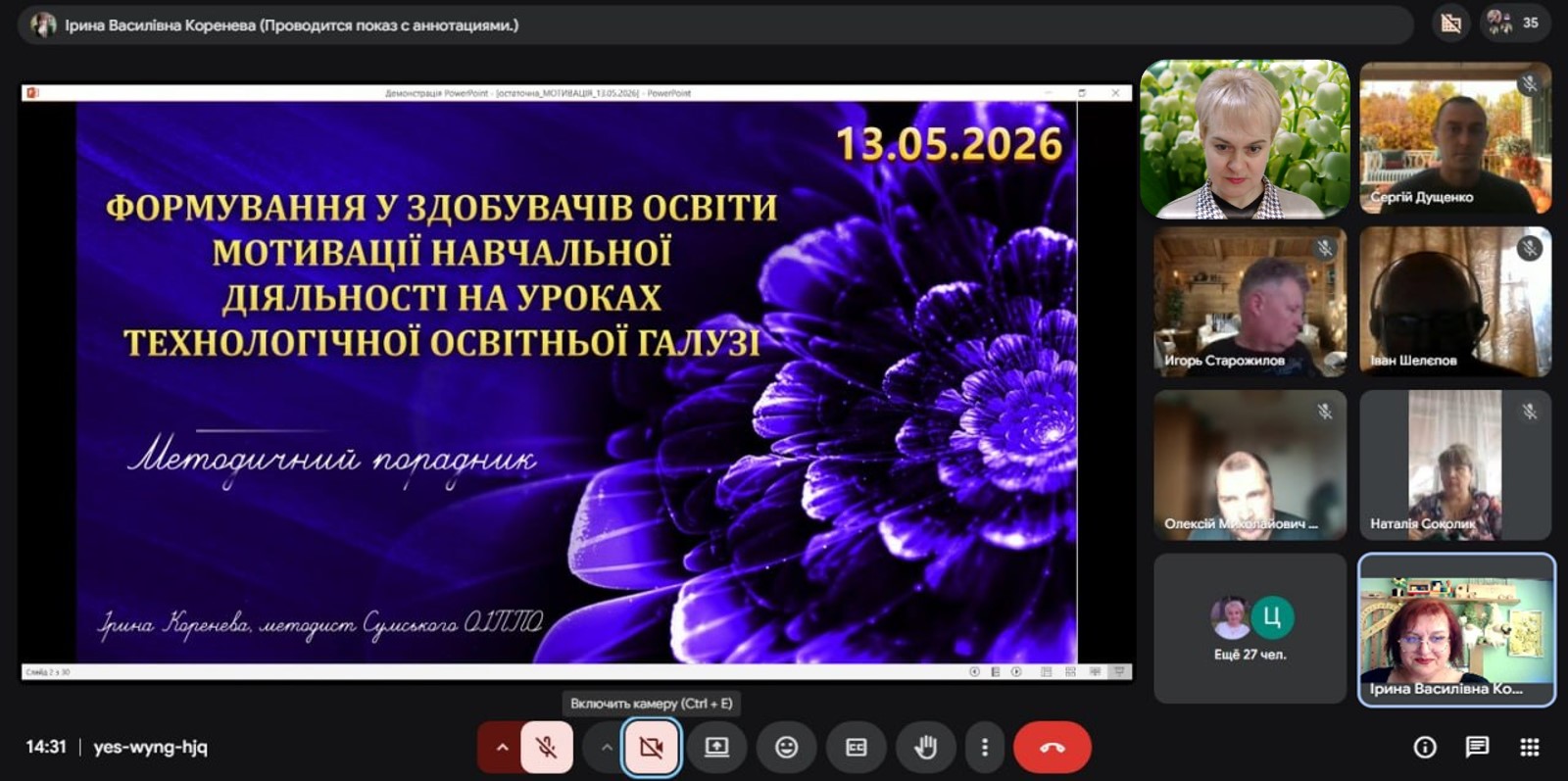Open audio settings chevron beside the microphone

pos(501,748)
